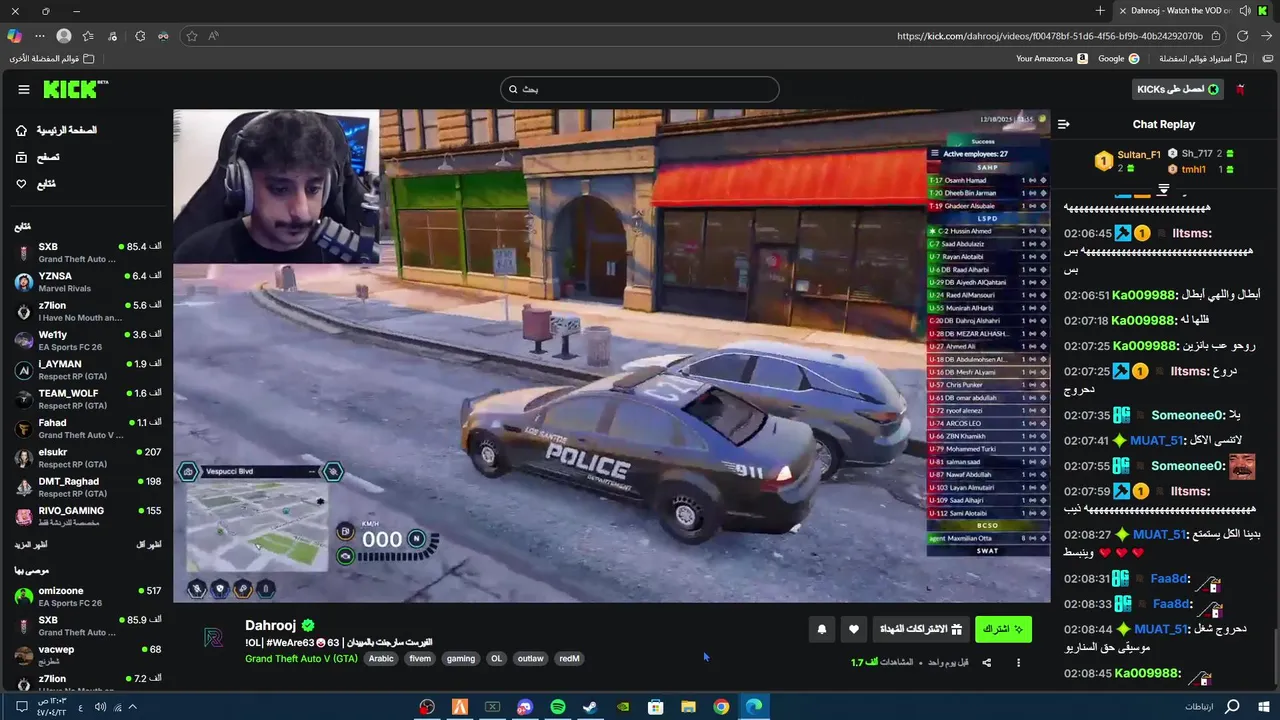Open Steam from the taskbar
1280x720 pixels.
click(x=590, y=707)
